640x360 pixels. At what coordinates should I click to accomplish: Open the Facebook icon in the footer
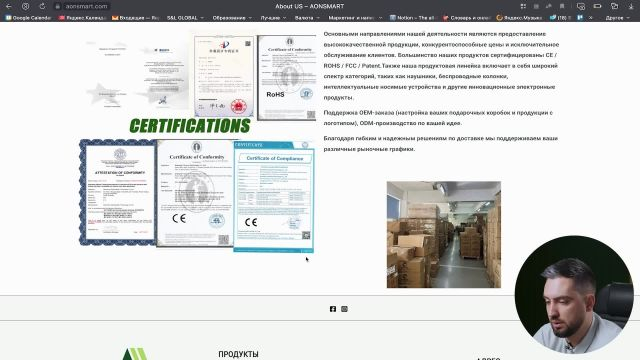(333, 309)
